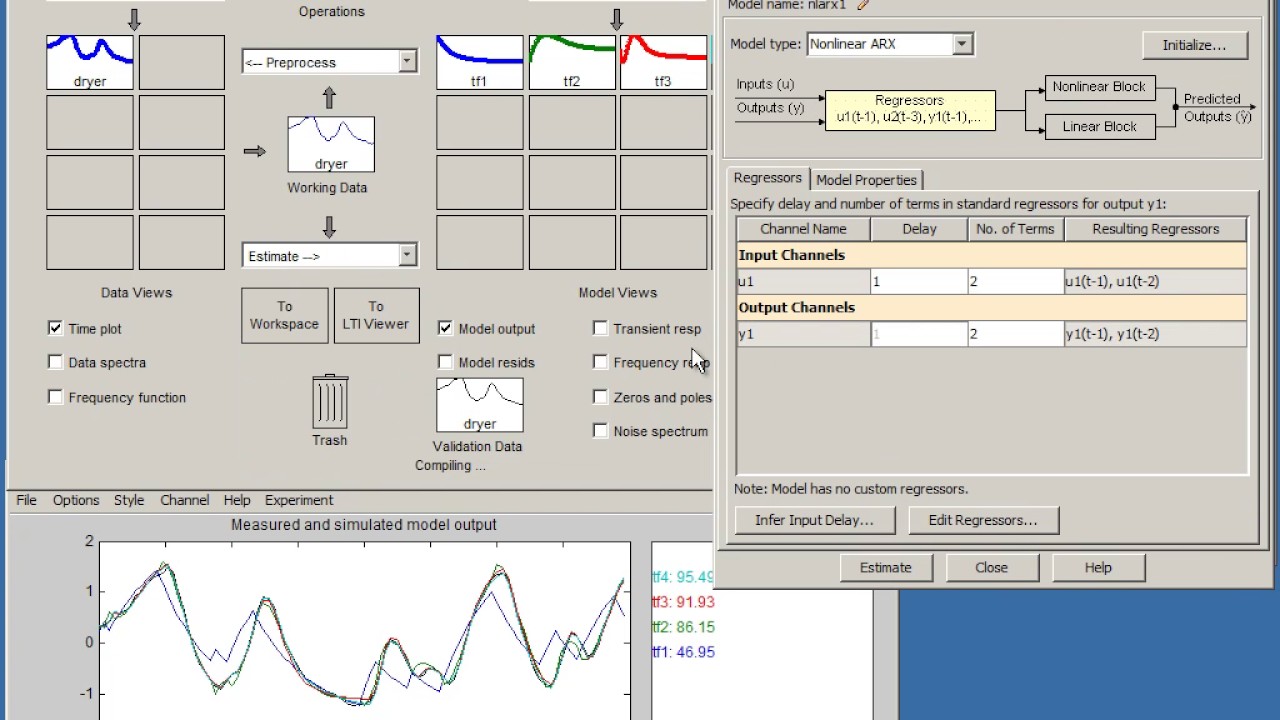Select the tf1: 46.95 legend entry

coord(683,652)
